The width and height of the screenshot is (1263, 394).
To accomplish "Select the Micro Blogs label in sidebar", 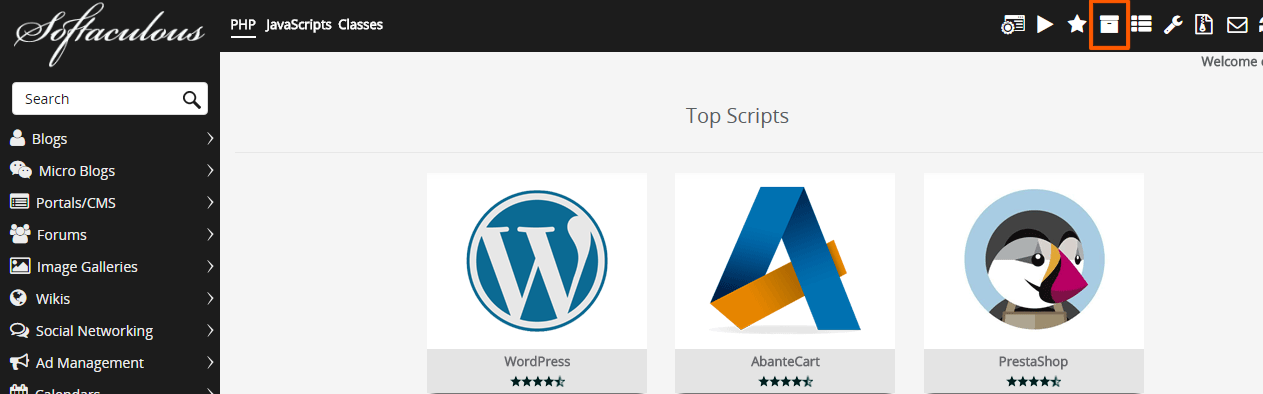I will [x=77, y=171].
